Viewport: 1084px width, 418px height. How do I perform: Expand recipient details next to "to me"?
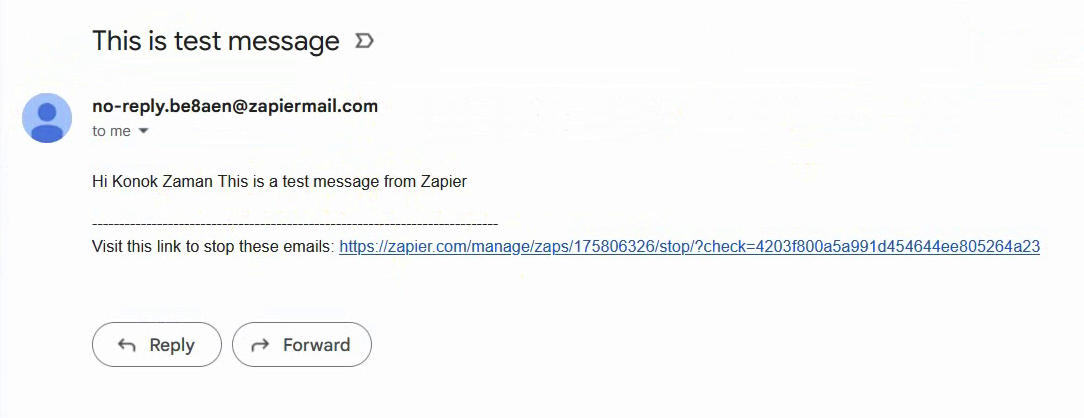143,131
